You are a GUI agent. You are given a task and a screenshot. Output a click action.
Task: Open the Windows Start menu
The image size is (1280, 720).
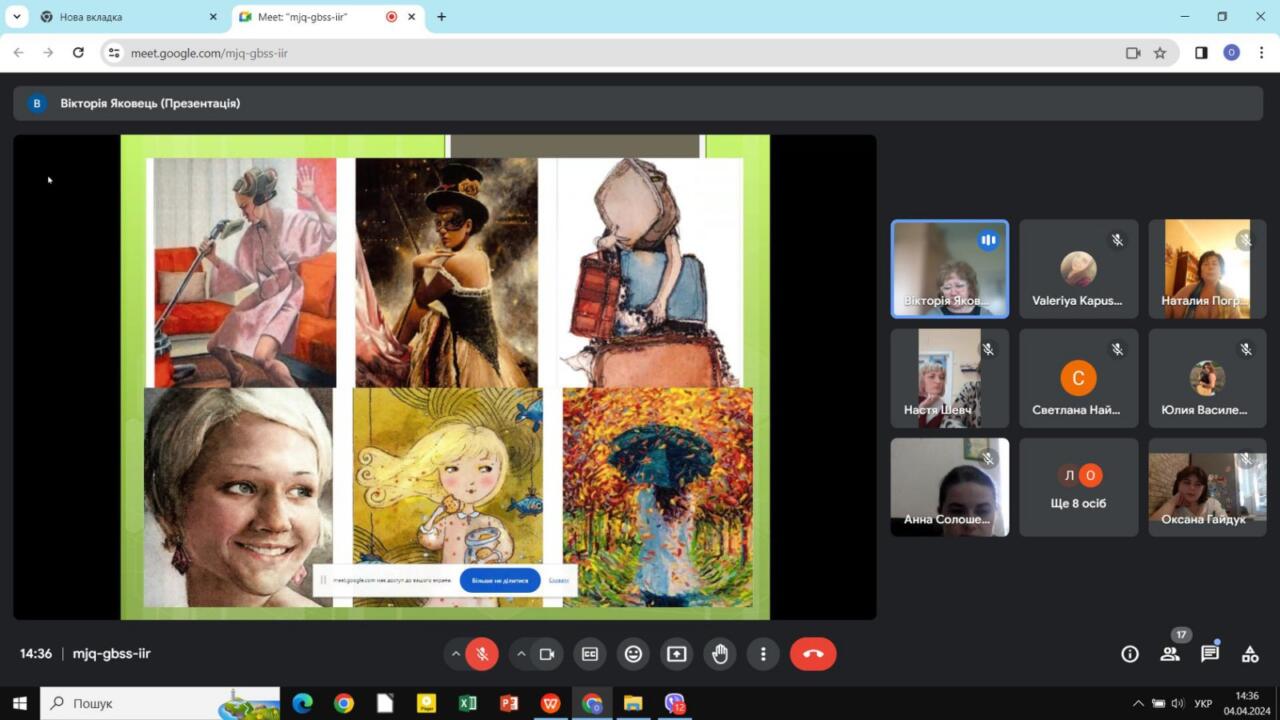pyautogui.click(x=19, y=703)
